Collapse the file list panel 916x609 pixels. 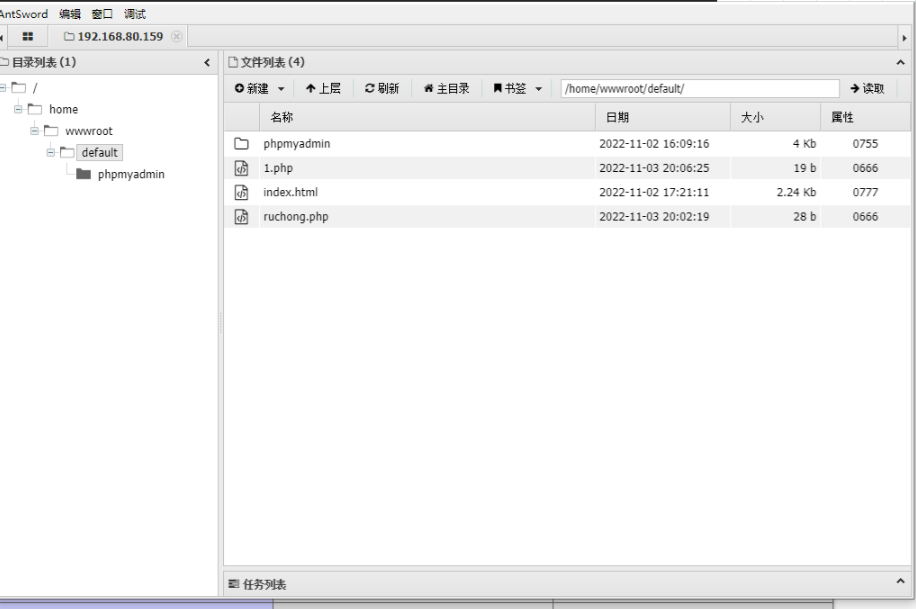[x=900, y=63]
